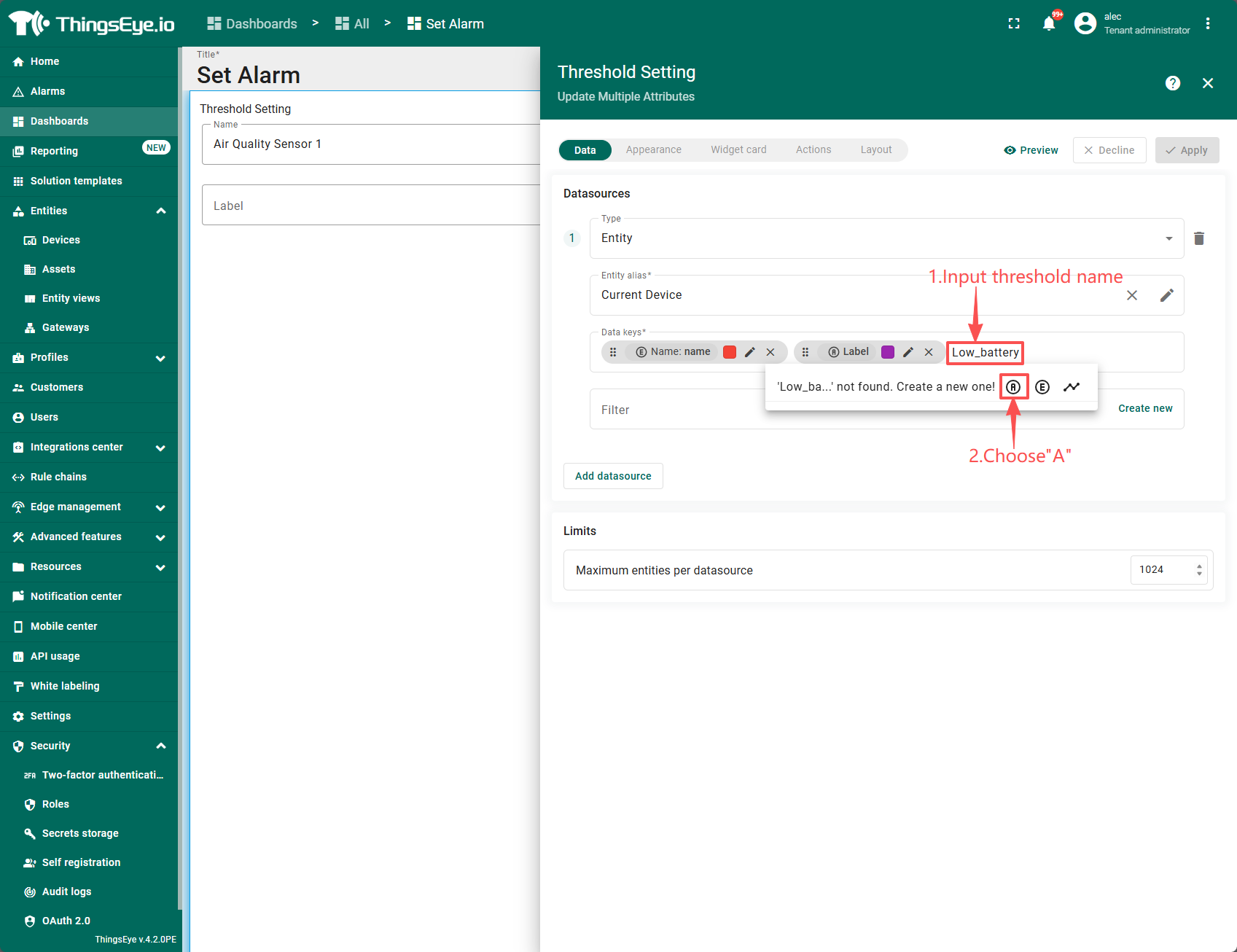Delete the datasource with trash icon
This screenshot has width=1237, height=952.
1199,238
